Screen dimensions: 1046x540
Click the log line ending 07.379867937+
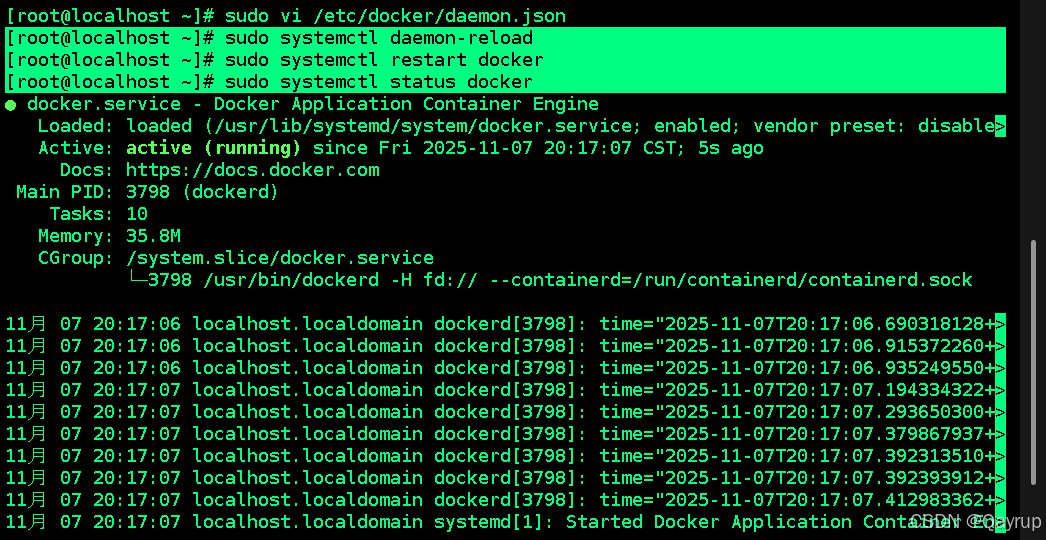click(x=505, y=435)
